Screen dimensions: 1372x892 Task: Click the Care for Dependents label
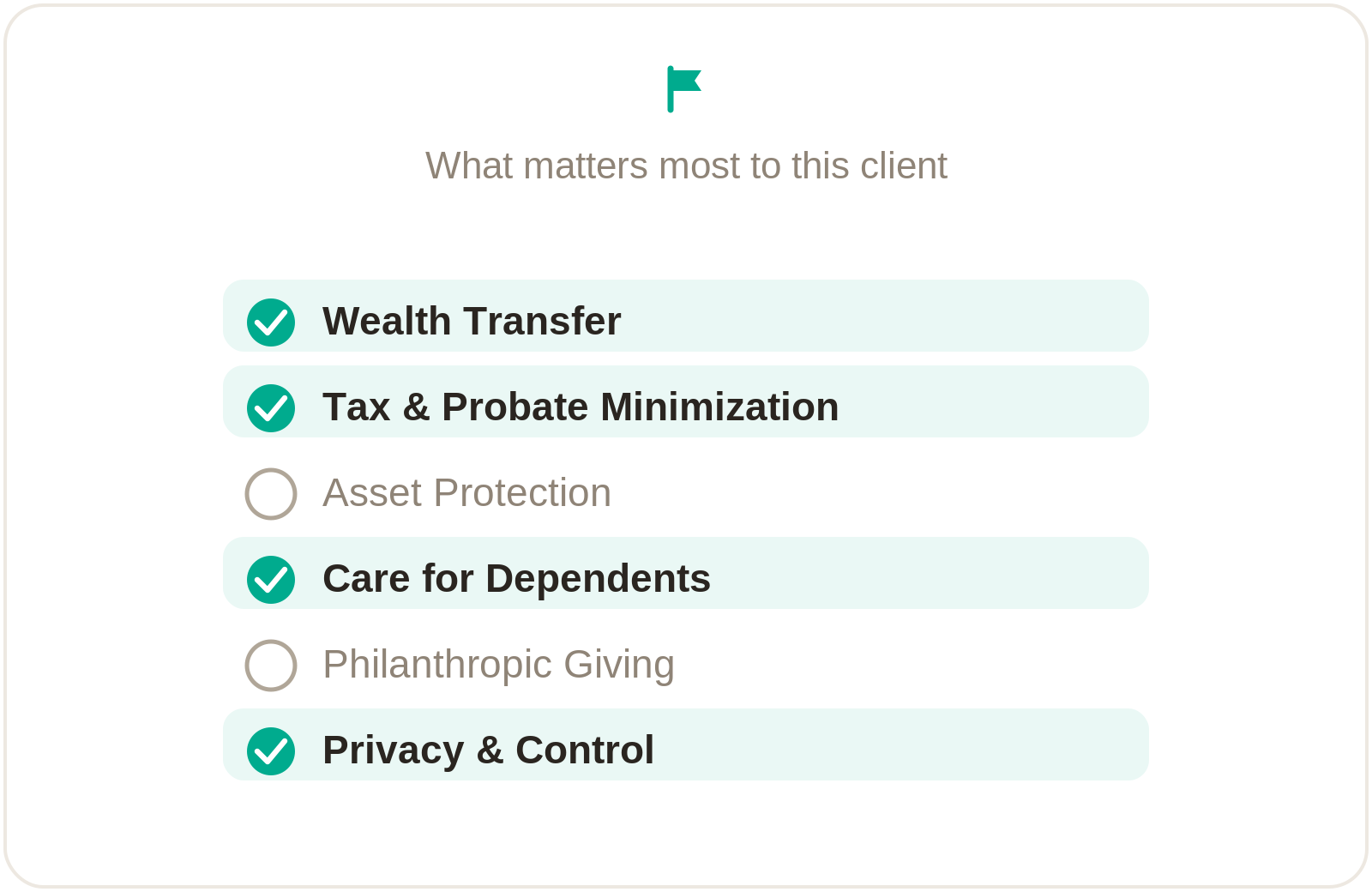tap(516, 579)
